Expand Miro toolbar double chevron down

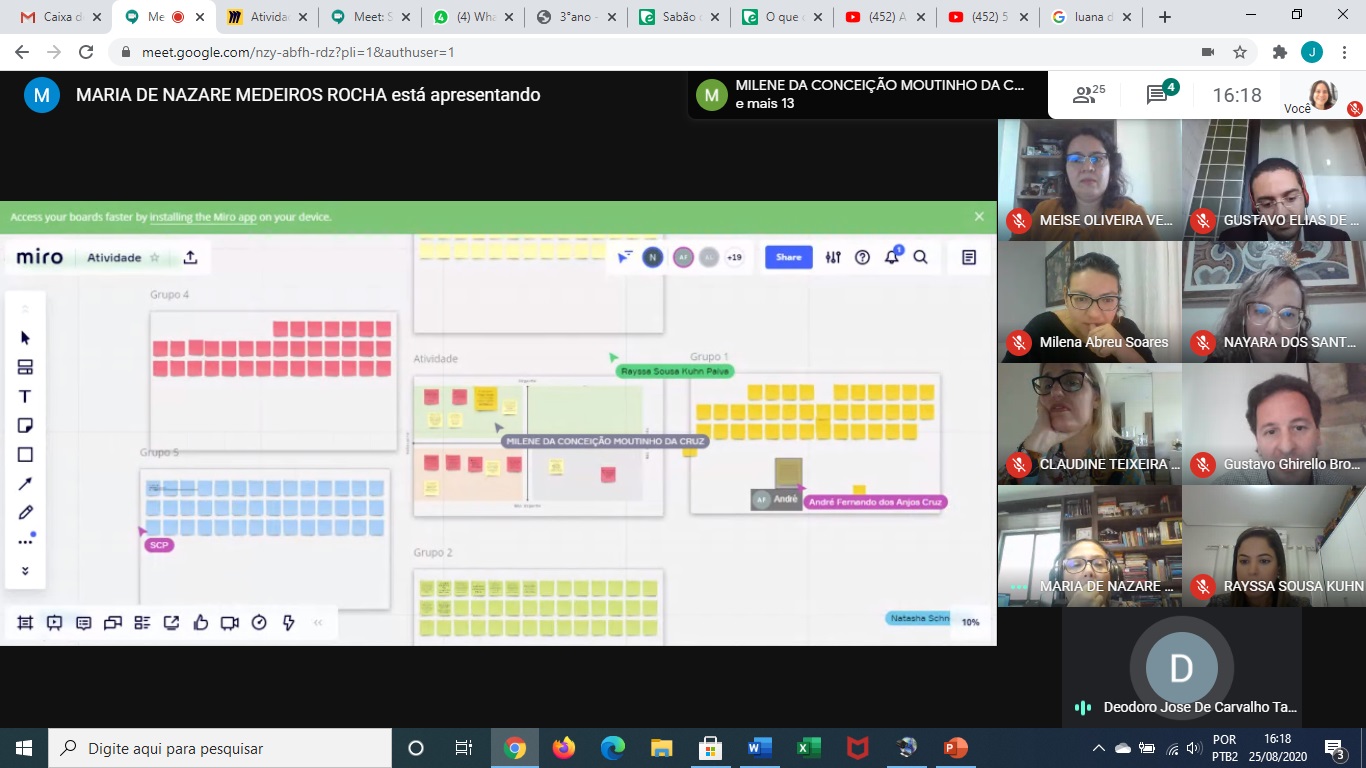[x=25, y=571]
